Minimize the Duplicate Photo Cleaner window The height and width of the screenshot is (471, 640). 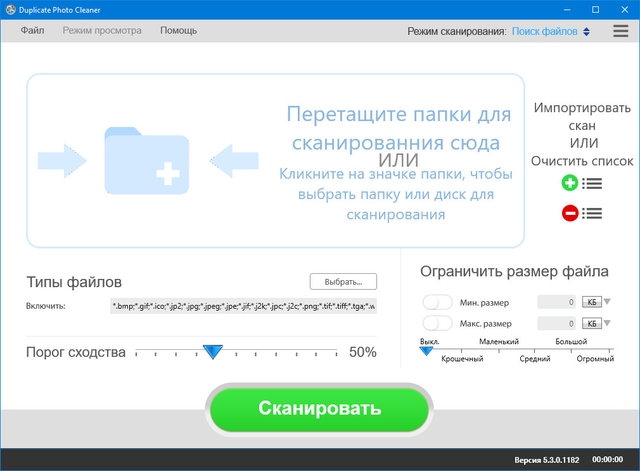coord(567,10)
